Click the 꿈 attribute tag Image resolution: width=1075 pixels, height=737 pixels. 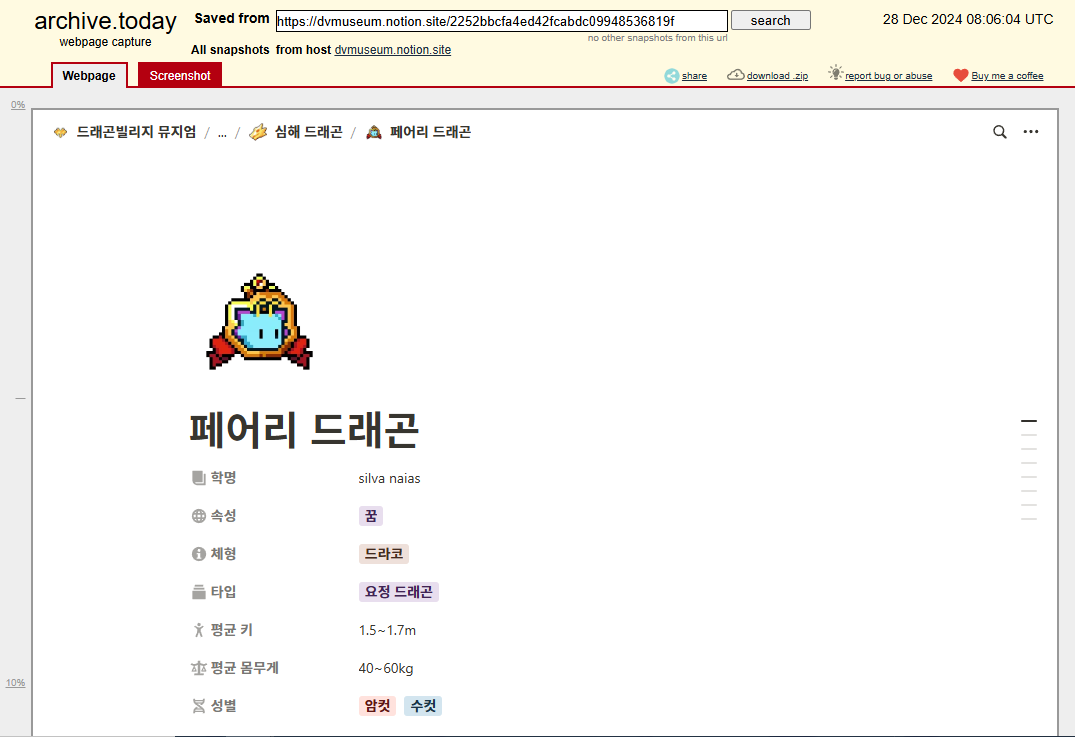click(x=371, y=516)
